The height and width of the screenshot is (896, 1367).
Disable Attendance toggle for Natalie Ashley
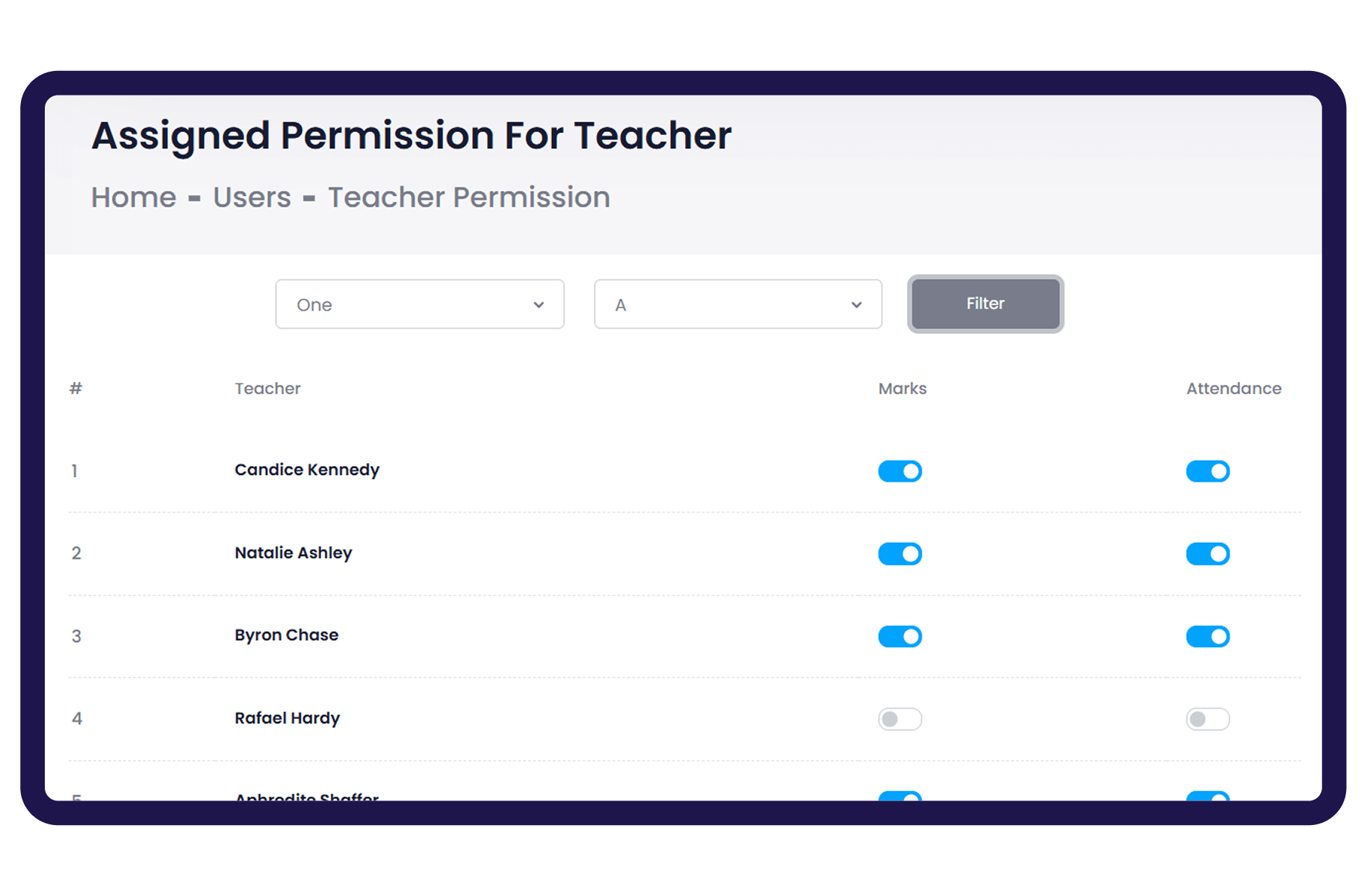coord(1207,554)
